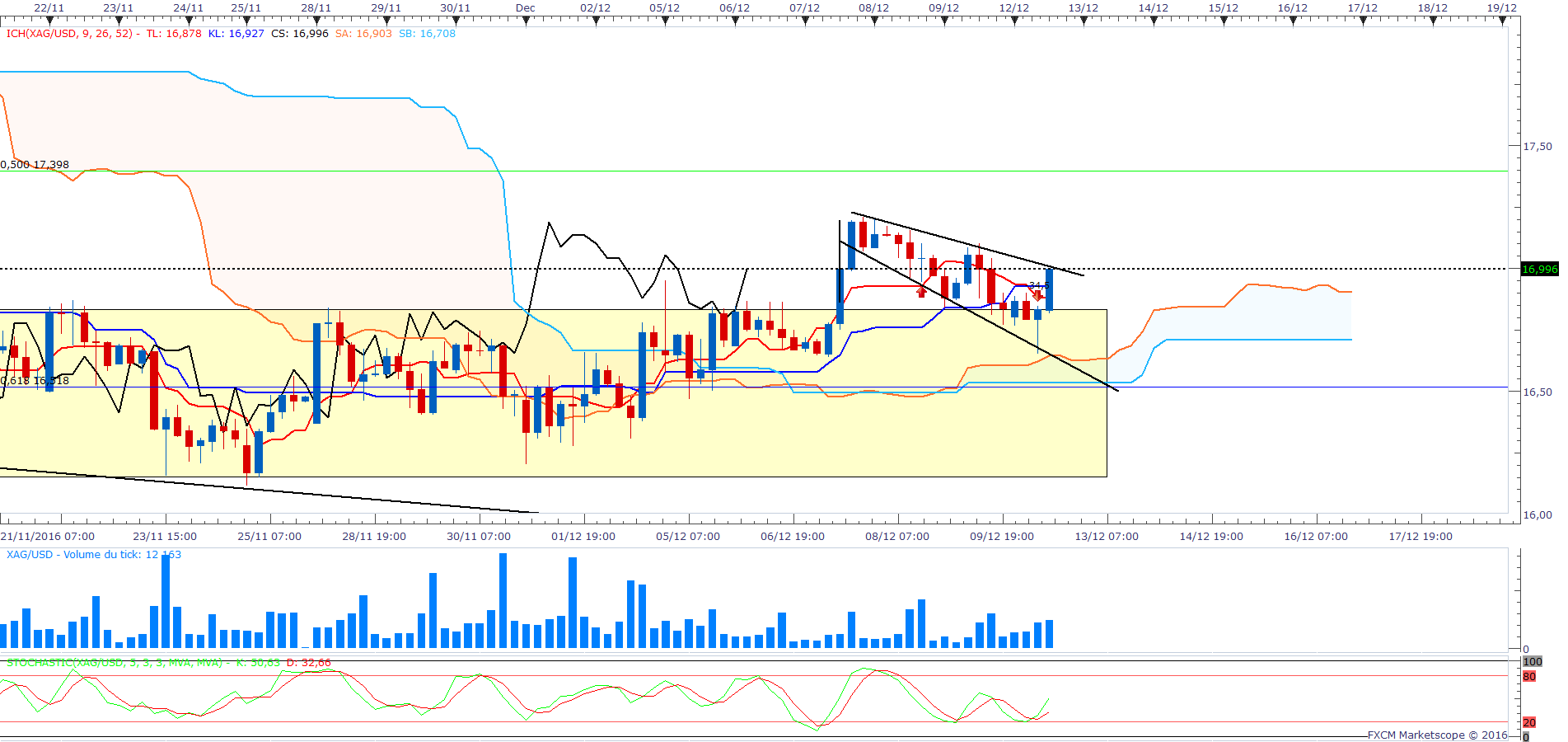Click the red up arrow signal marker
The image size is (1568, 742).
coord(921,291)
